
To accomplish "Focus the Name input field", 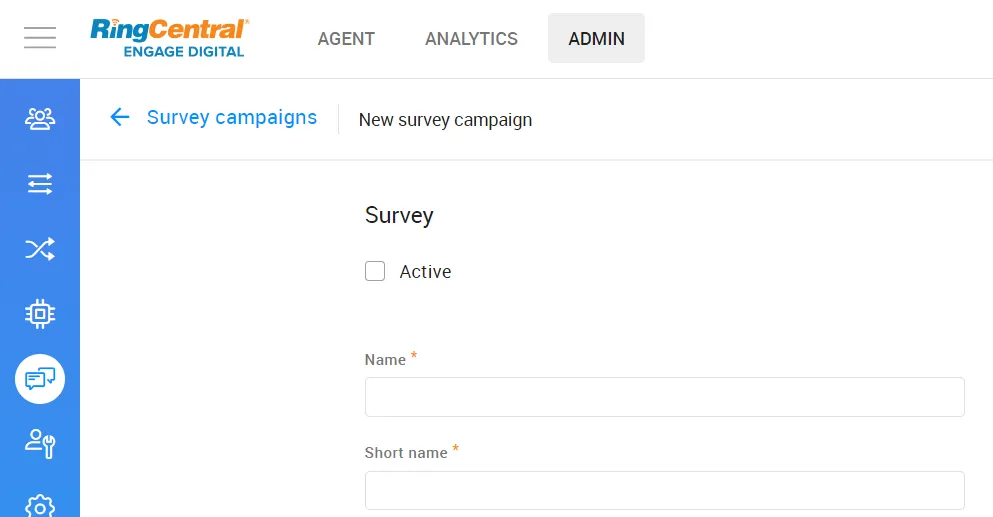I will pos(664,397).
